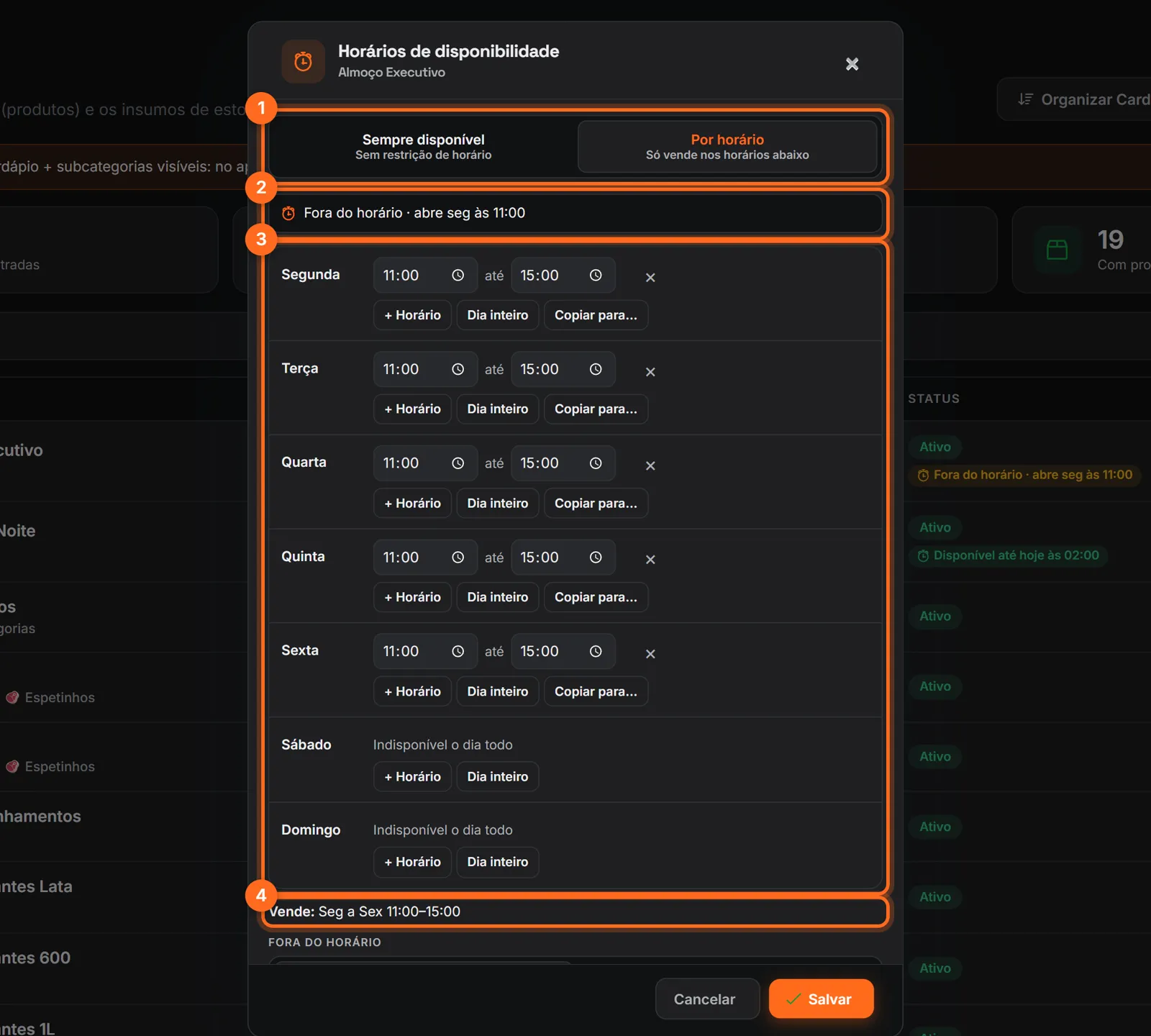This screenshot has width=1151, height=1036.
Task: Add a new Horário to Domingo
Action: (412, 862)
